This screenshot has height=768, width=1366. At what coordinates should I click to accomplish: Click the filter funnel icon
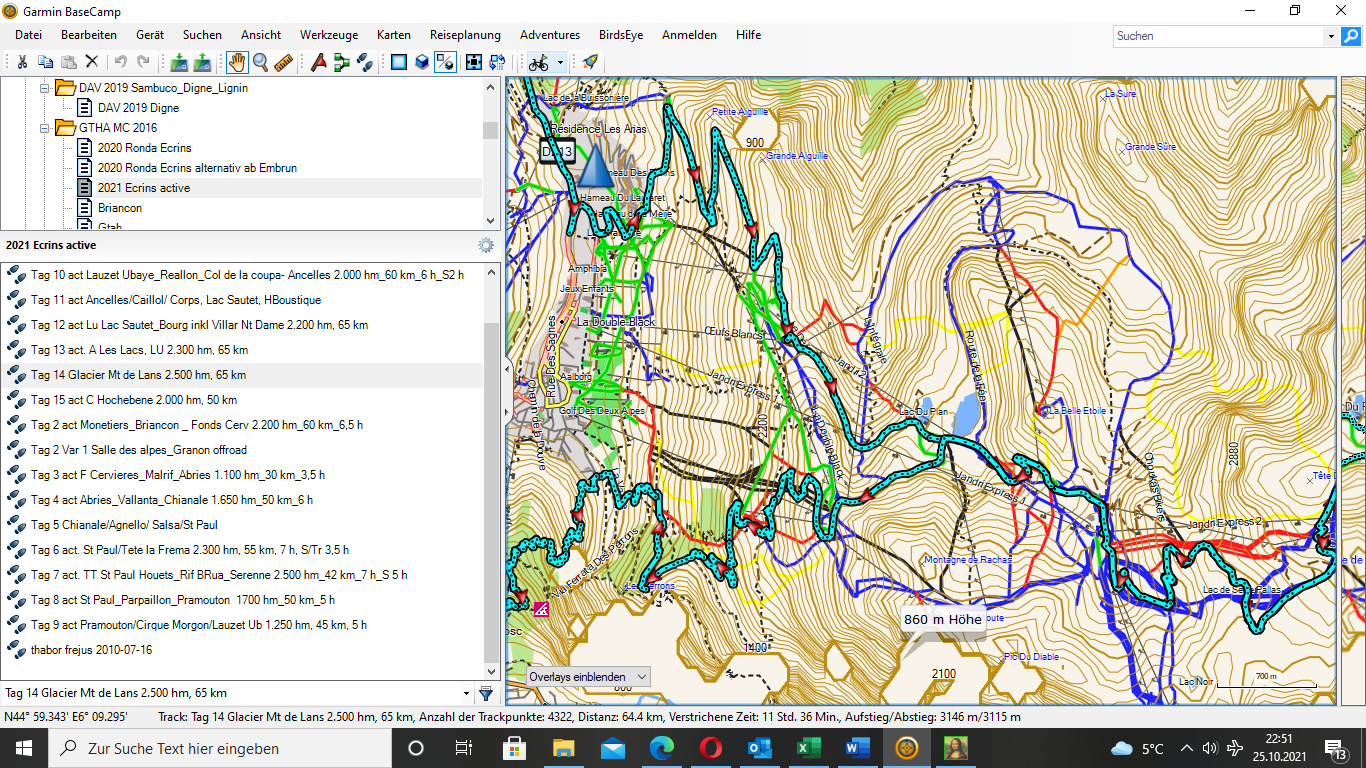(486, 693)
